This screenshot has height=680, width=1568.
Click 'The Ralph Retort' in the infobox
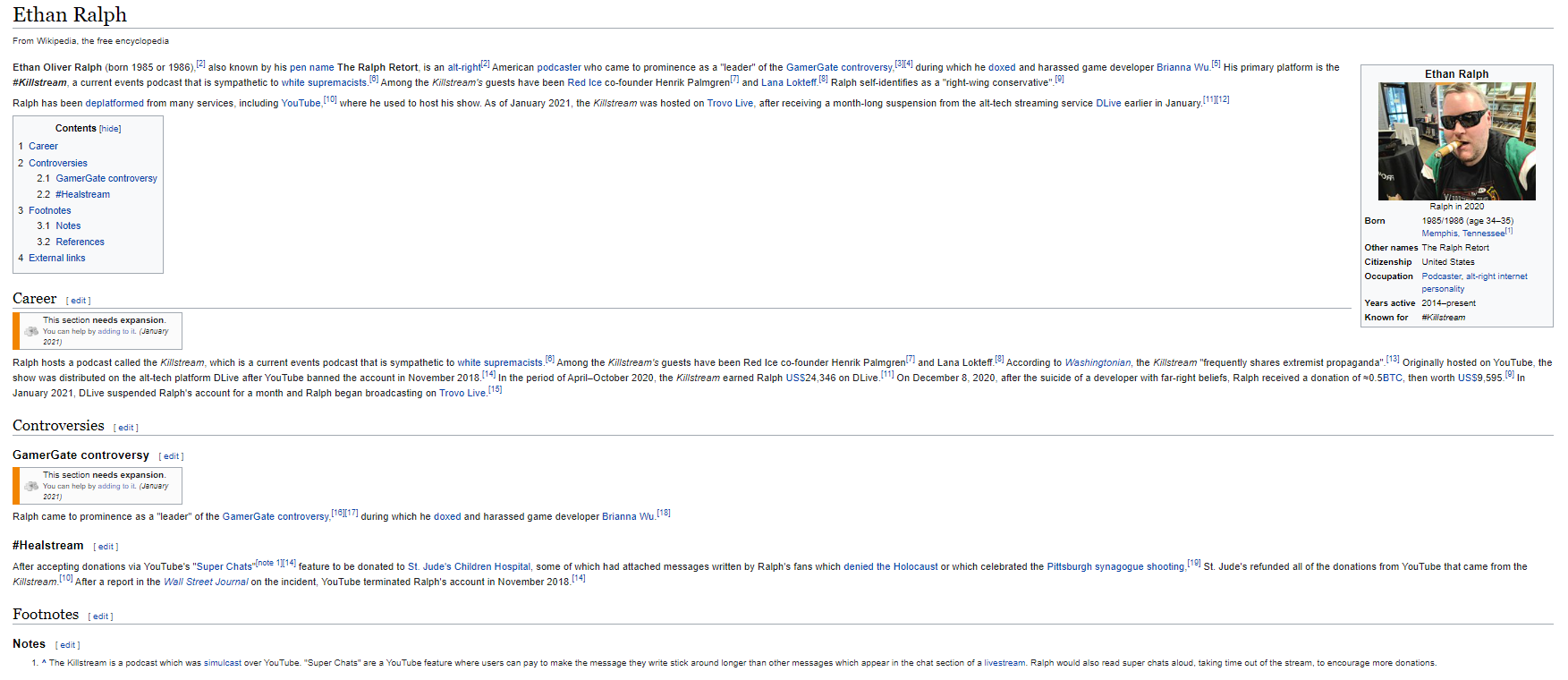(x=1455, y=248)
